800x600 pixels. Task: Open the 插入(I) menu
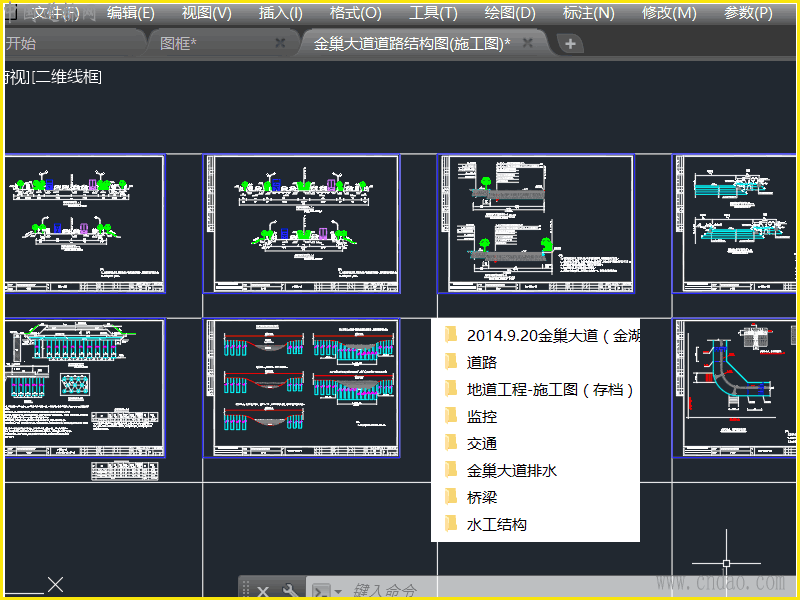tap(281, 13)
